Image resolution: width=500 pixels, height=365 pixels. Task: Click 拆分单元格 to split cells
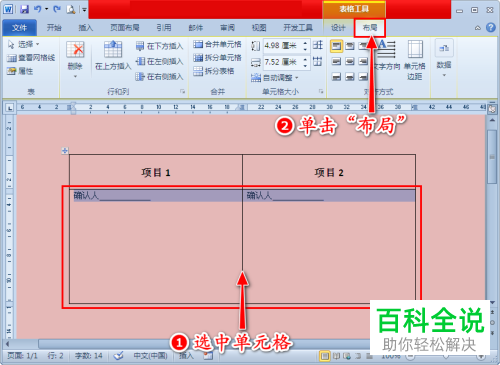tap(217, 58)
